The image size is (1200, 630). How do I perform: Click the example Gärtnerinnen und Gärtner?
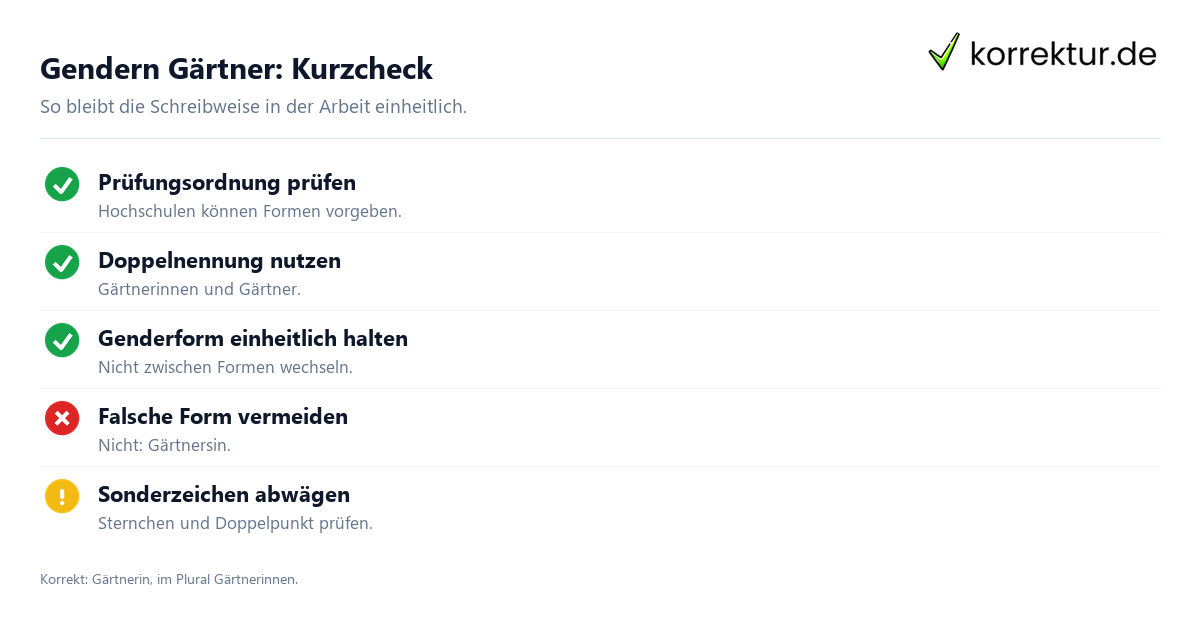pos(199,290)
